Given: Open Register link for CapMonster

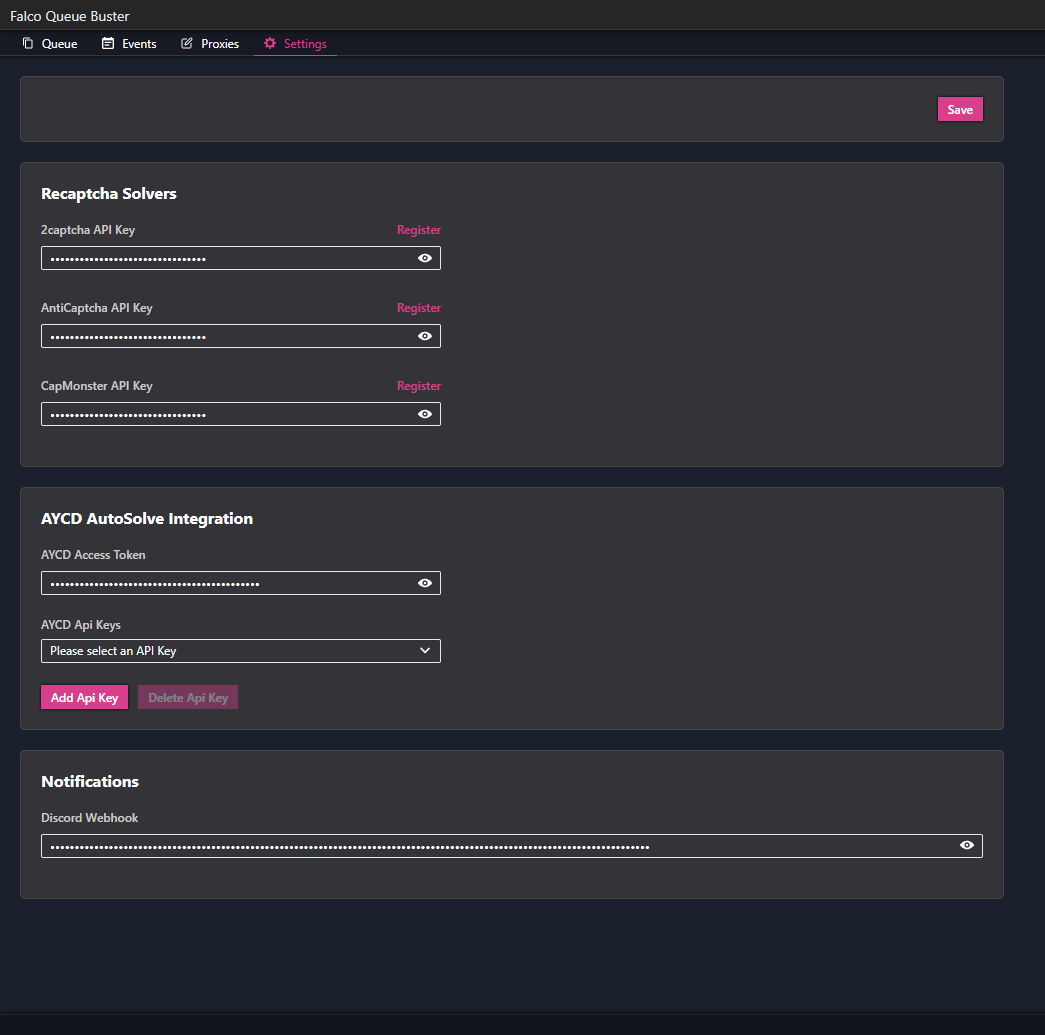Looking at the screenshot, I should [x=419, y=386].
